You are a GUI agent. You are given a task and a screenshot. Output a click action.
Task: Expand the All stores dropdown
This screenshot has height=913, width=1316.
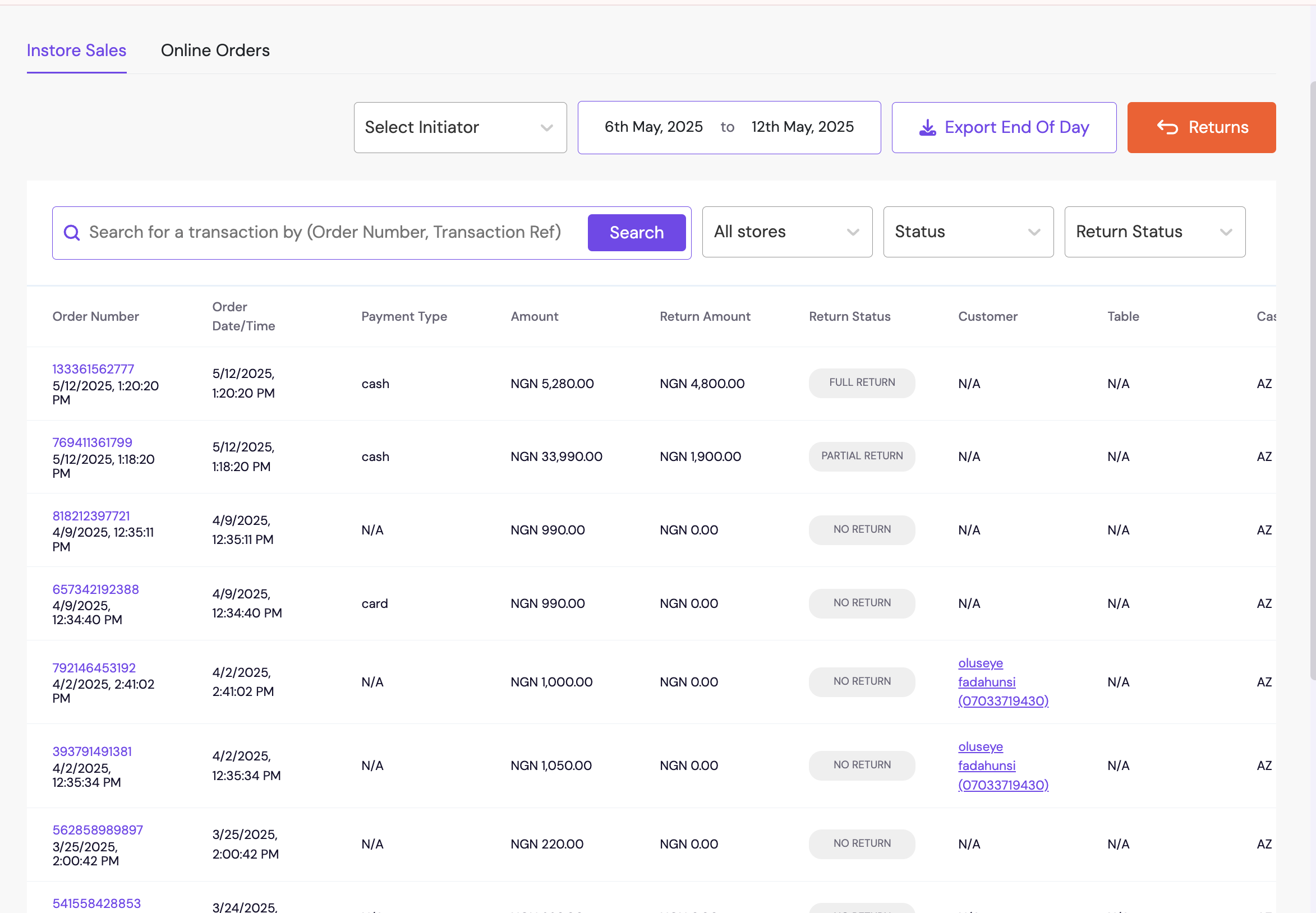(x=786, y=232)
